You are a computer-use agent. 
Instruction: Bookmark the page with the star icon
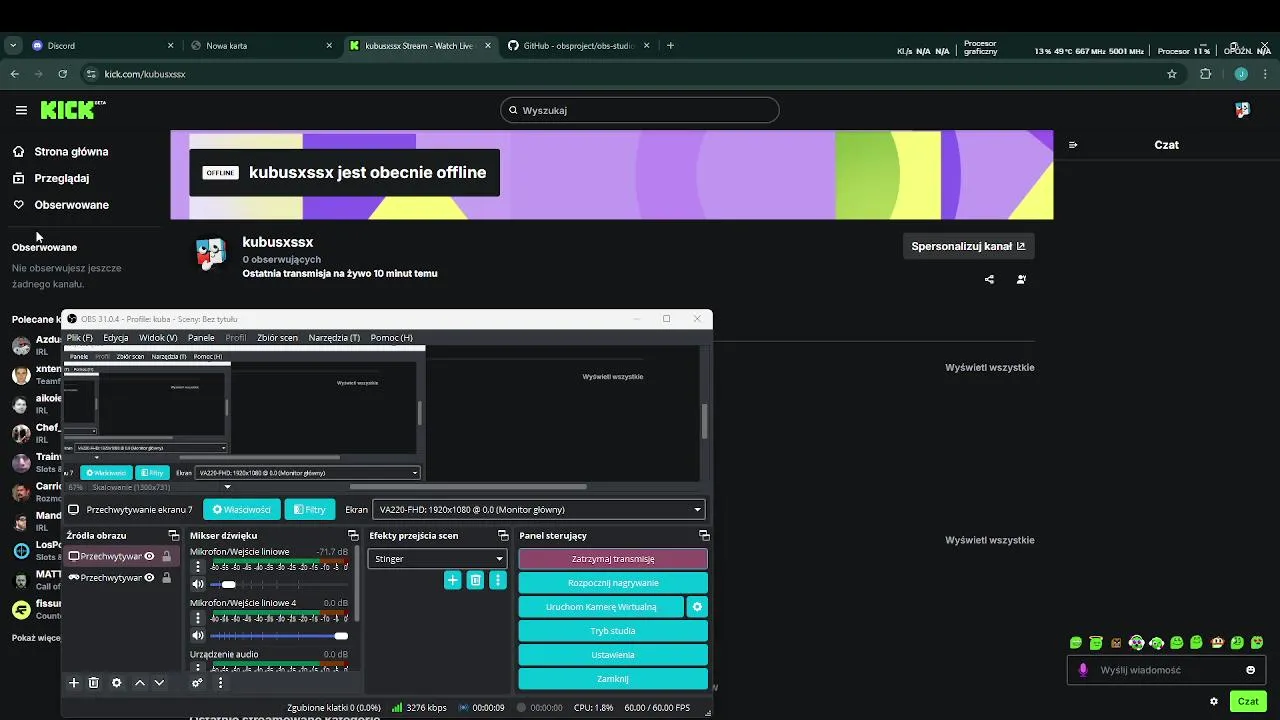1172,74
